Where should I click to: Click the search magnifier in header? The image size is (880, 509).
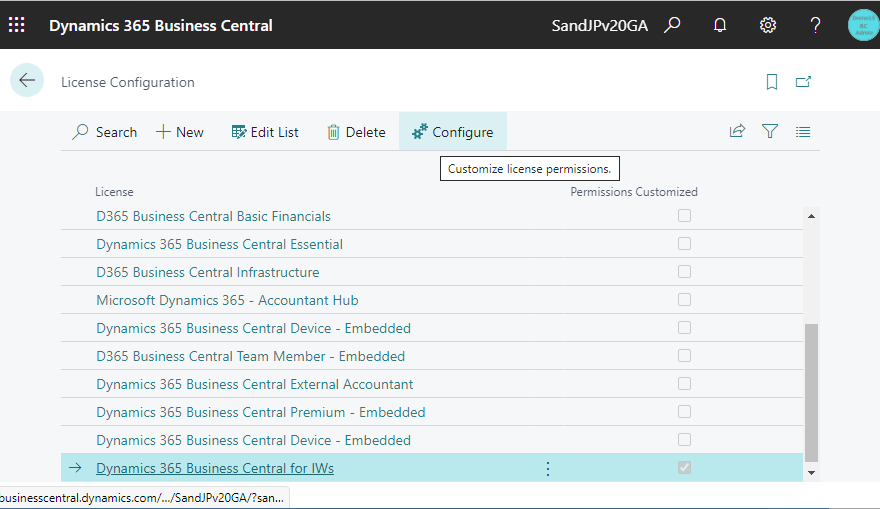click(x=672, y=25)
